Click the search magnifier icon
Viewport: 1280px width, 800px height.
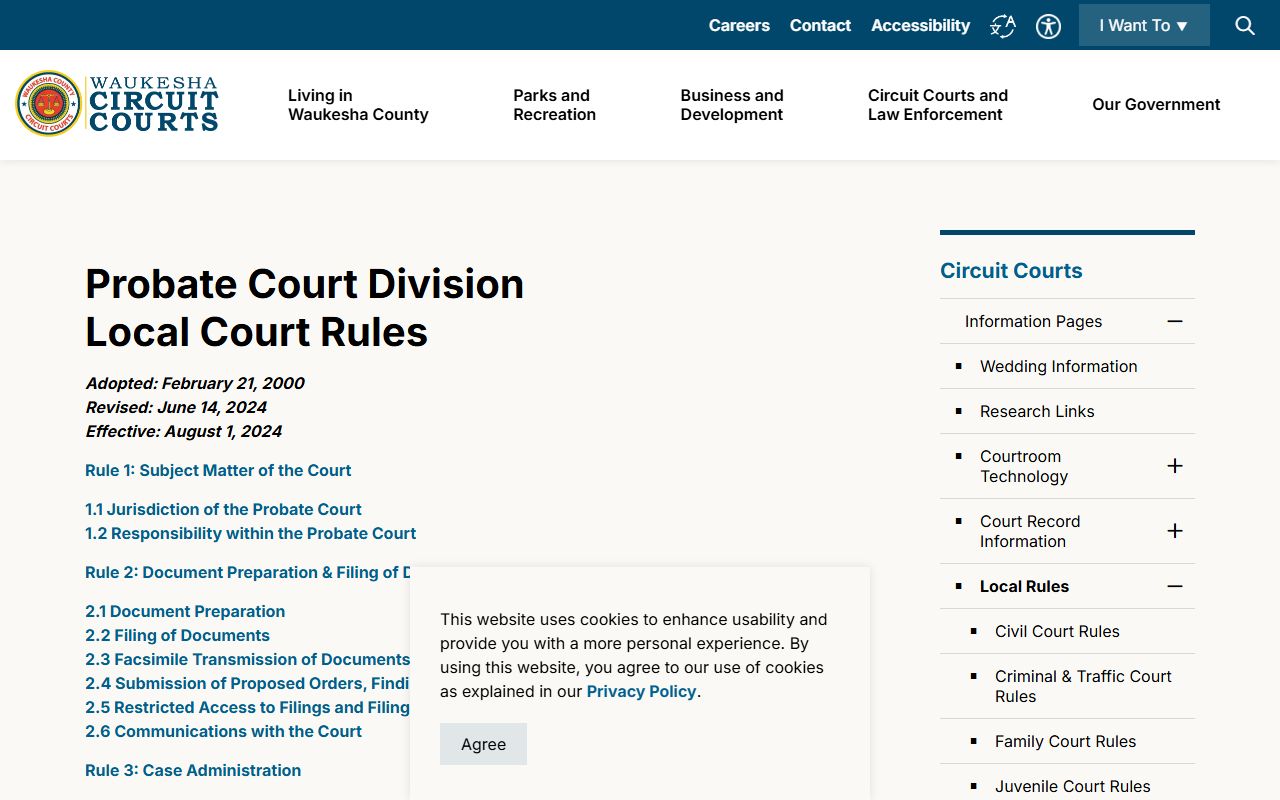[x=1245, y=25]
